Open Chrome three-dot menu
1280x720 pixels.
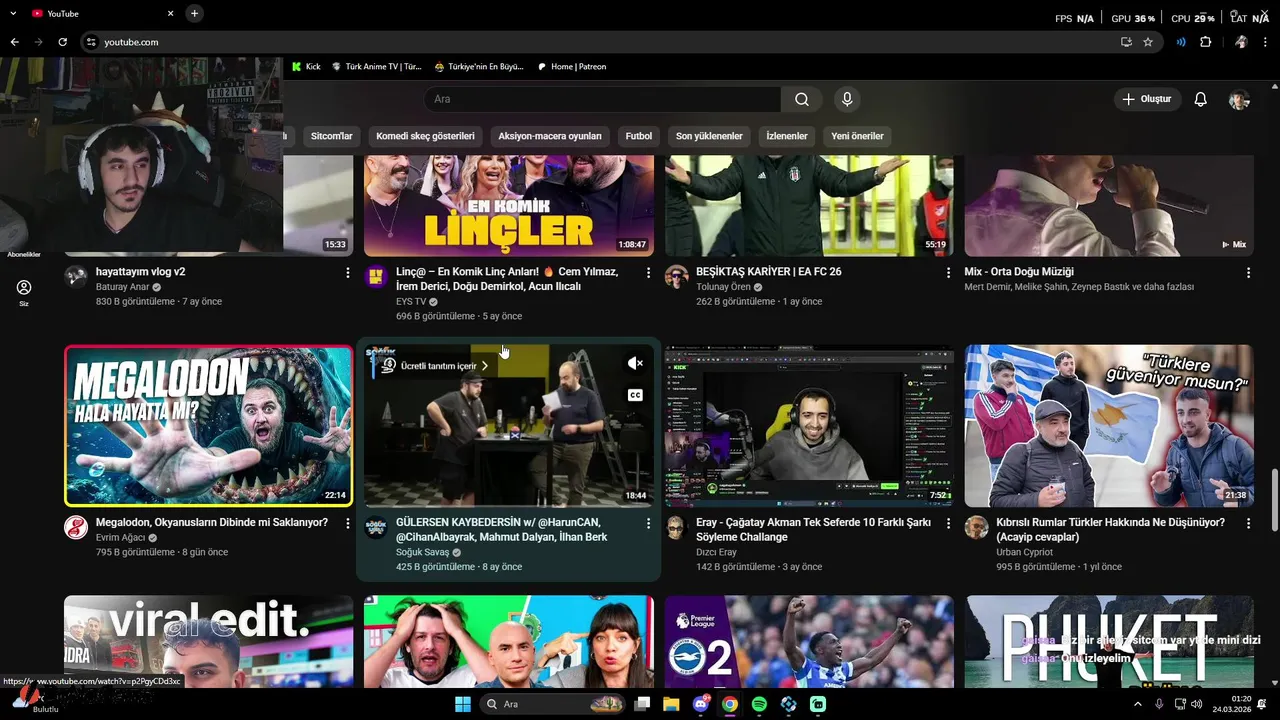point(1265,42)
